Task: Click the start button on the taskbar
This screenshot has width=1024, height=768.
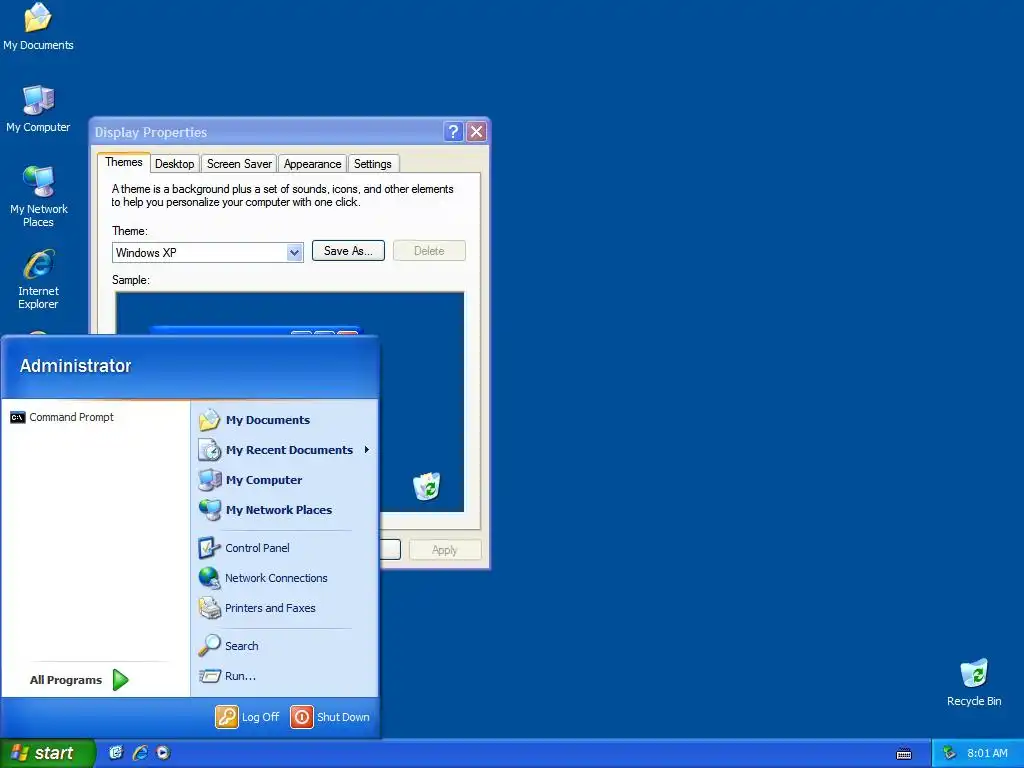Action: 47,753
